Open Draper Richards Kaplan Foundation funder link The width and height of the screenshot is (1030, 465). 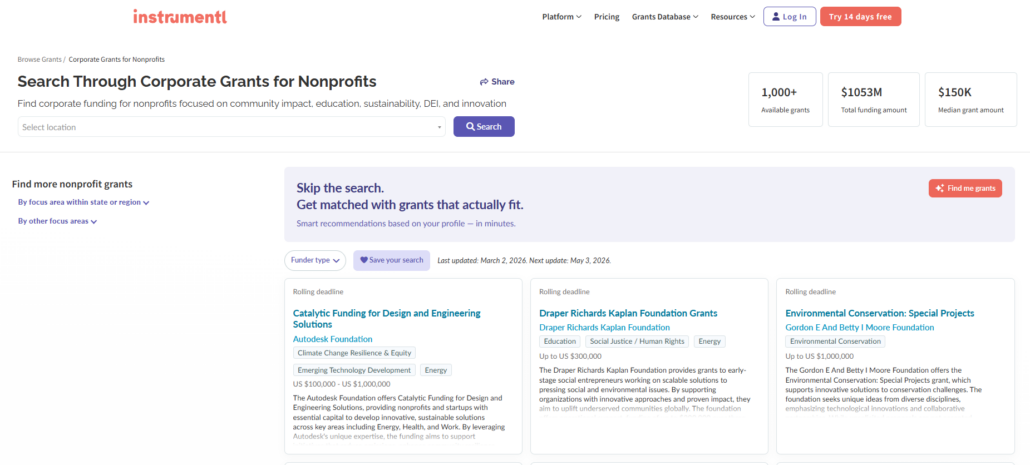(604, 327)
